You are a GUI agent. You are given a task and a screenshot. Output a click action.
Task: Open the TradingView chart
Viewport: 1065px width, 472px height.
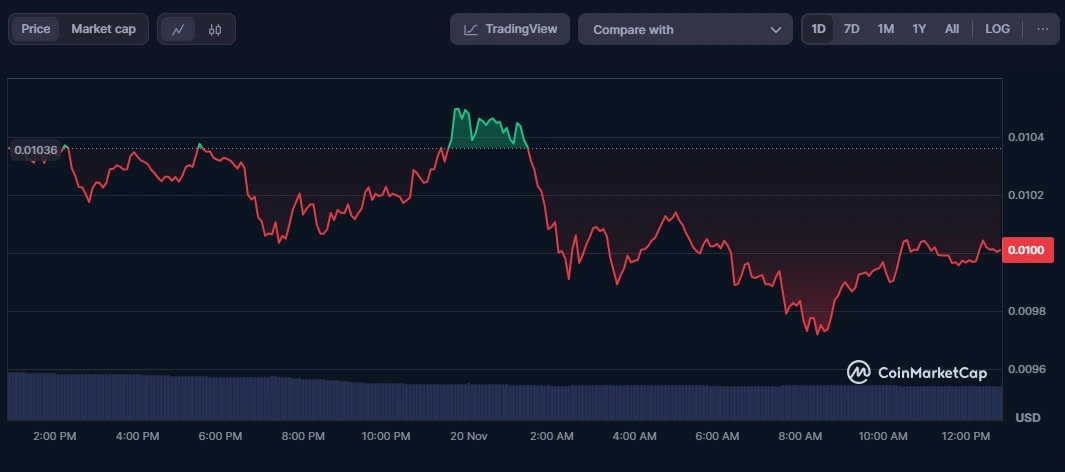coord(510,29)
